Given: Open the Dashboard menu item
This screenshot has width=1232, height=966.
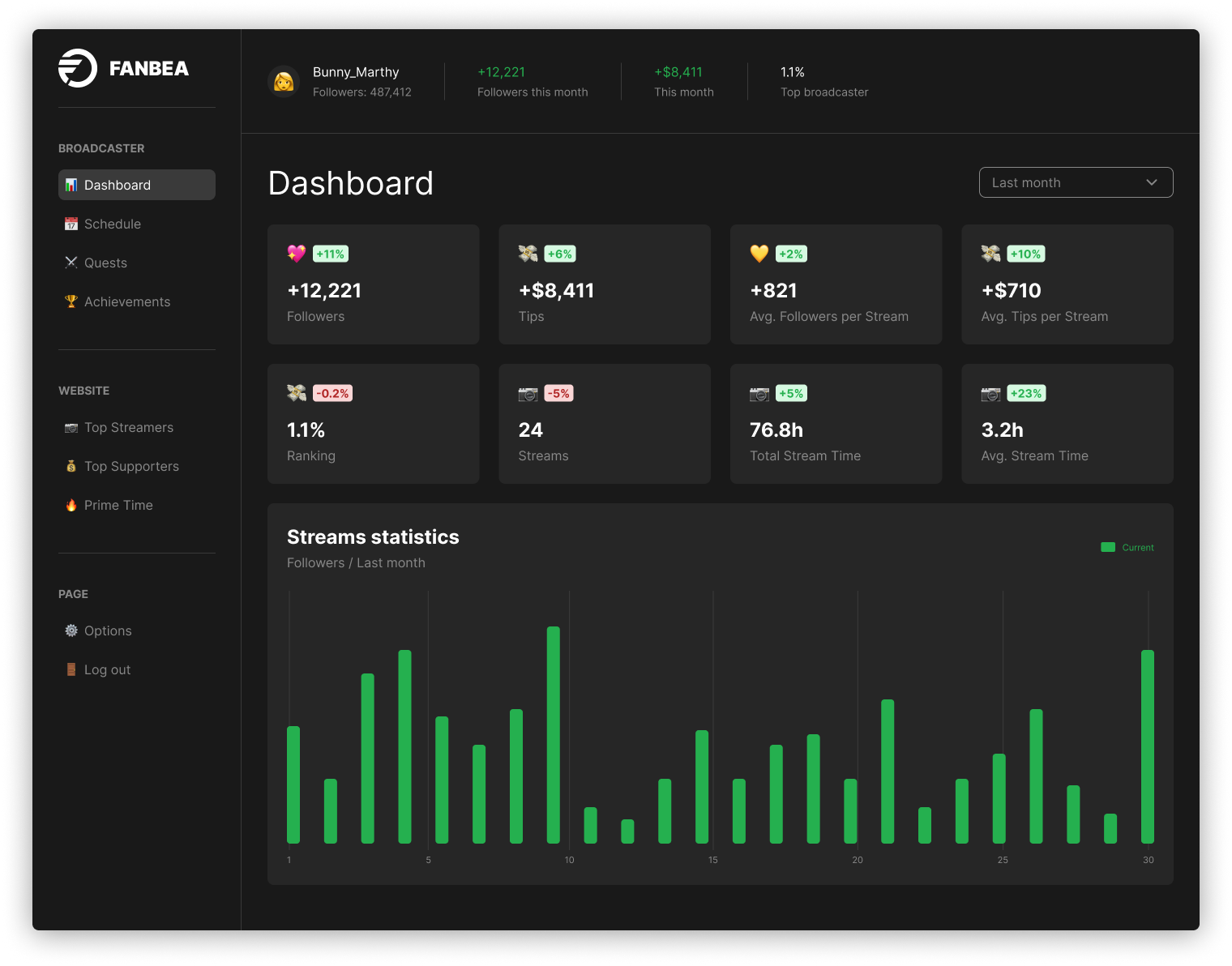Looking at the screenshot, I should [137, 185].
